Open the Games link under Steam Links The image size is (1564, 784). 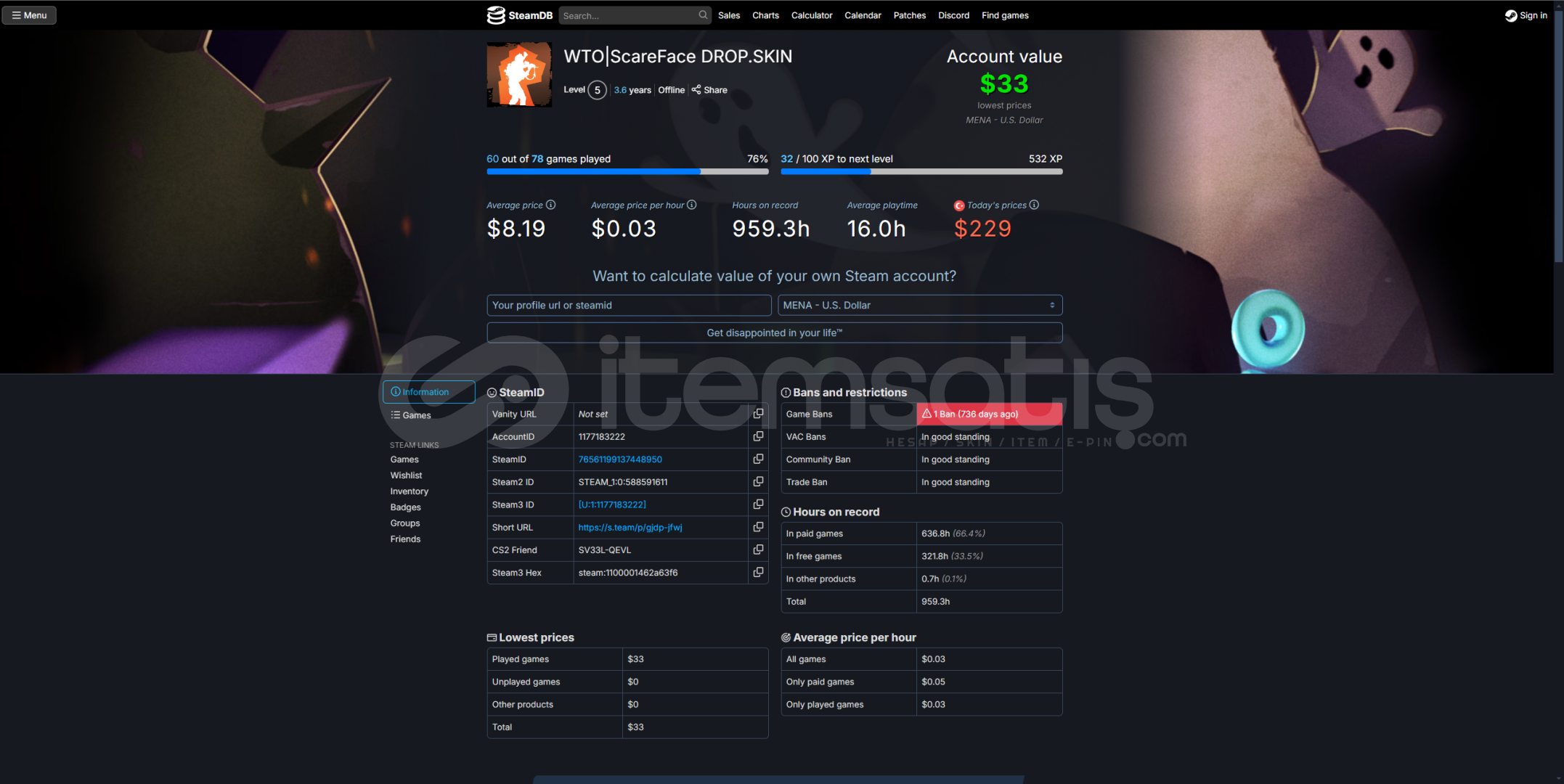point(404,460)
